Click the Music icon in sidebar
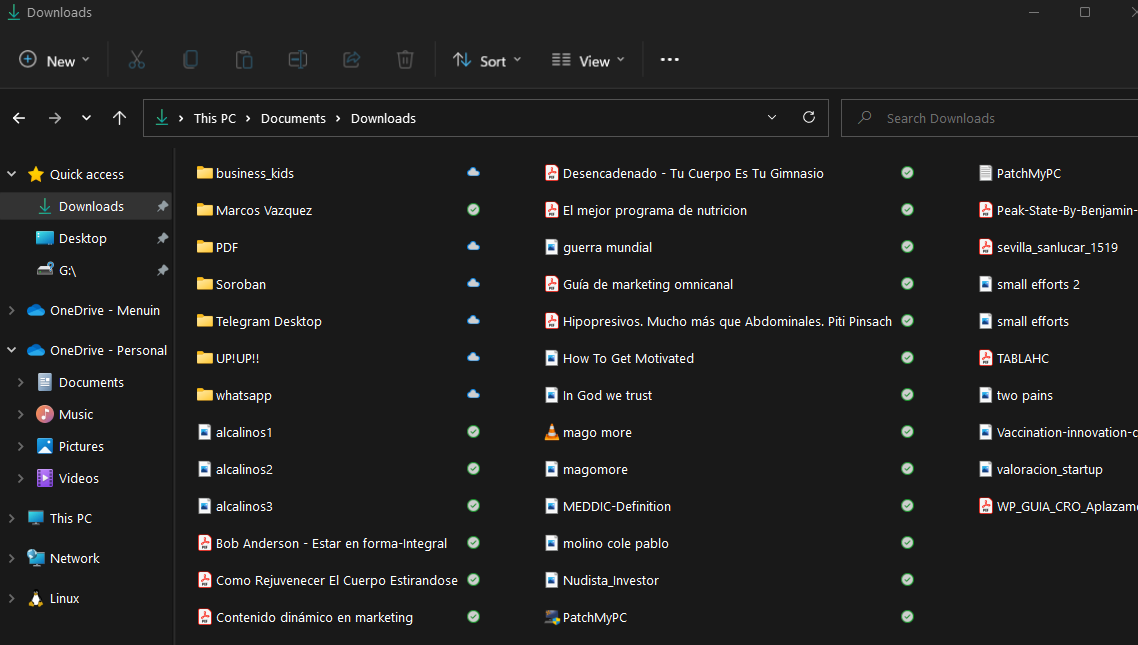 (45, 414)
